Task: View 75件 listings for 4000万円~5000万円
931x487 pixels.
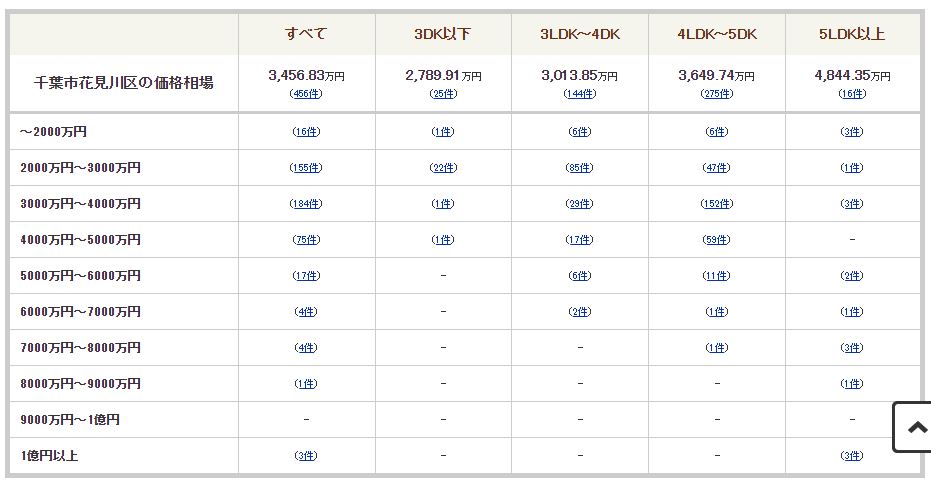Action: pos(306,240)
